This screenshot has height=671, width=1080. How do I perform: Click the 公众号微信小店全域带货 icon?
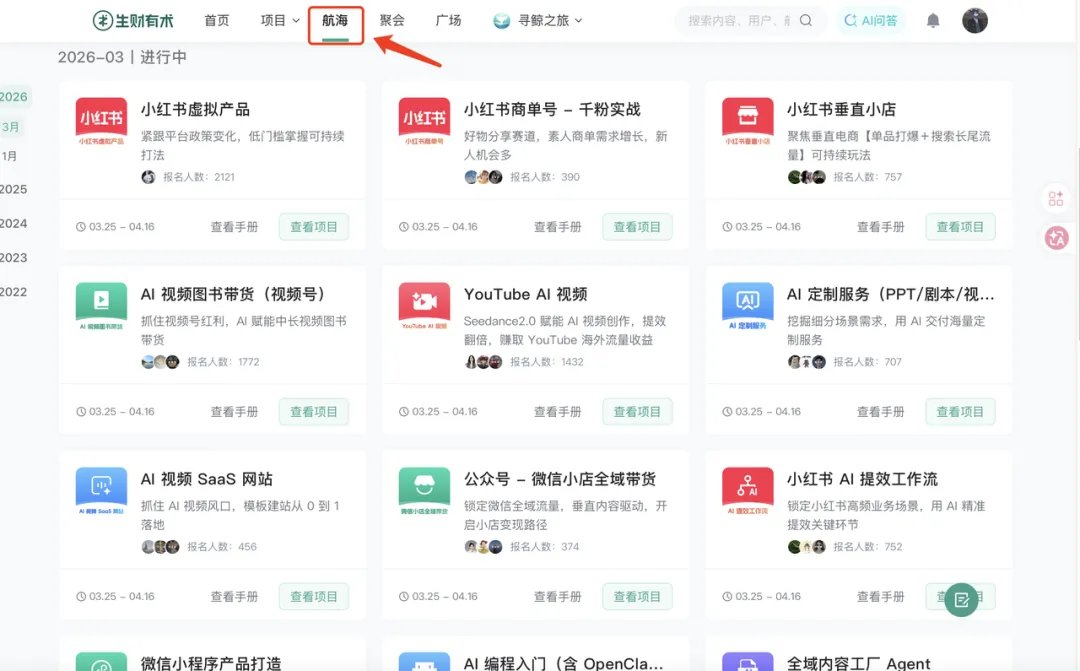[x=424, y=491]
